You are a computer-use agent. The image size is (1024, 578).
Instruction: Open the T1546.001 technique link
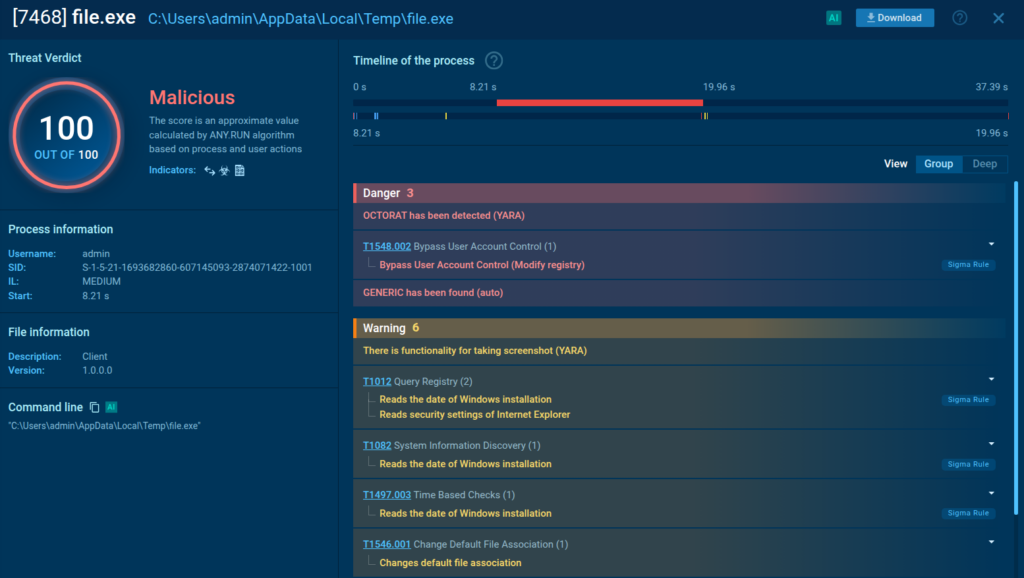tap(386, 544)
